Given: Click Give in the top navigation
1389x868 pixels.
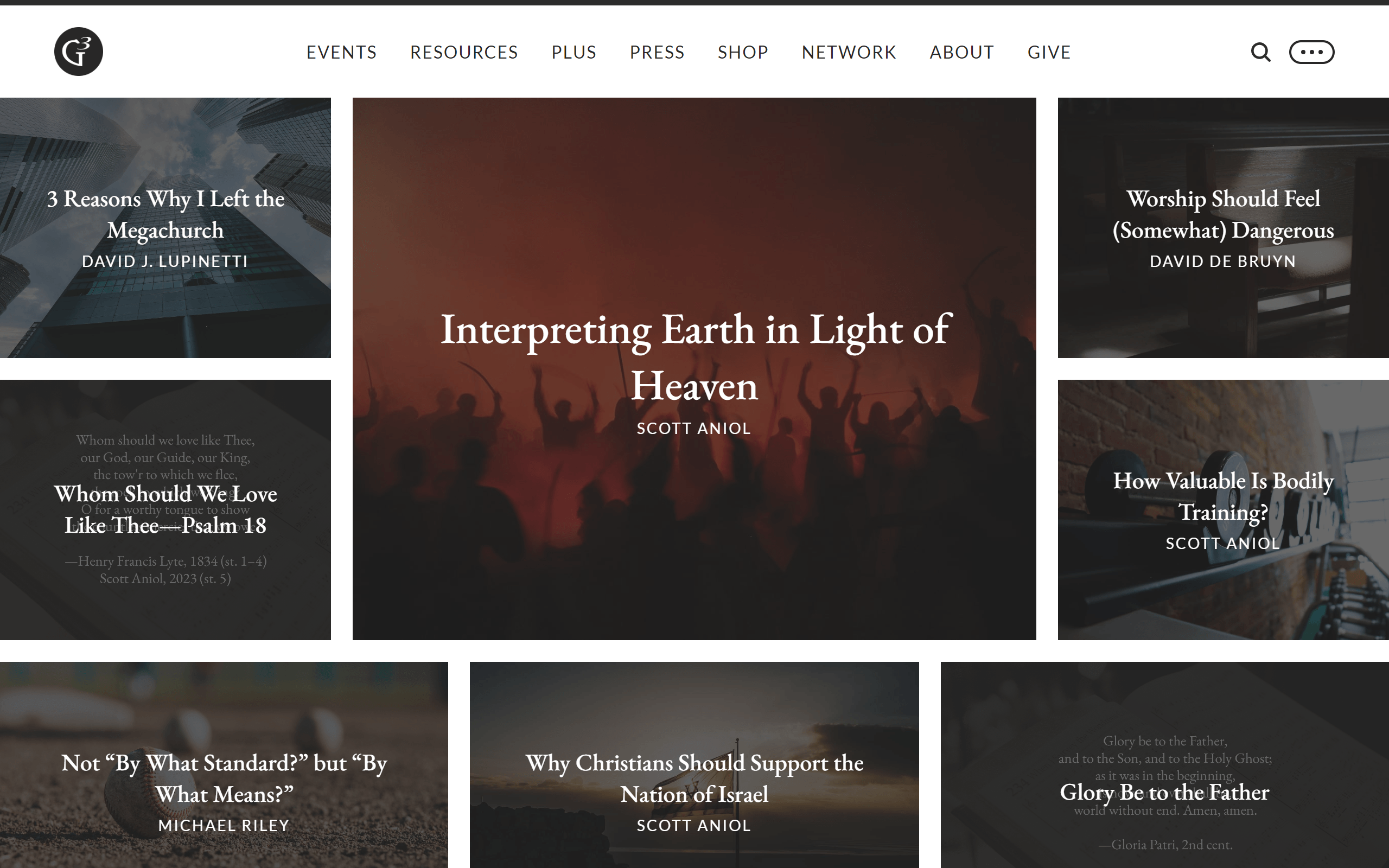Looking at the screenshot, I should click(x=1049, y=52).
